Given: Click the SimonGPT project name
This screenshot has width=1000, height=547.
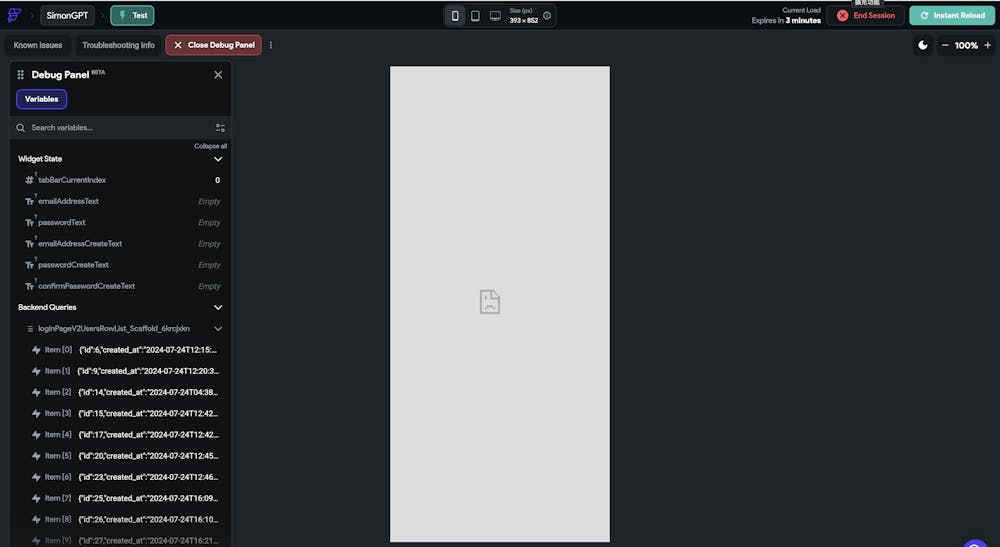Looking at the screenshot, I should 67,15.
